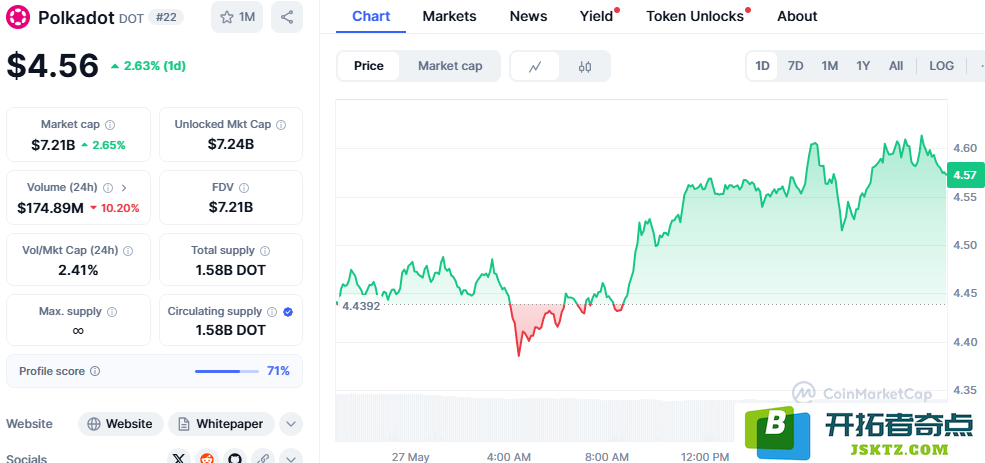Open the News tab

click(528, 16)
